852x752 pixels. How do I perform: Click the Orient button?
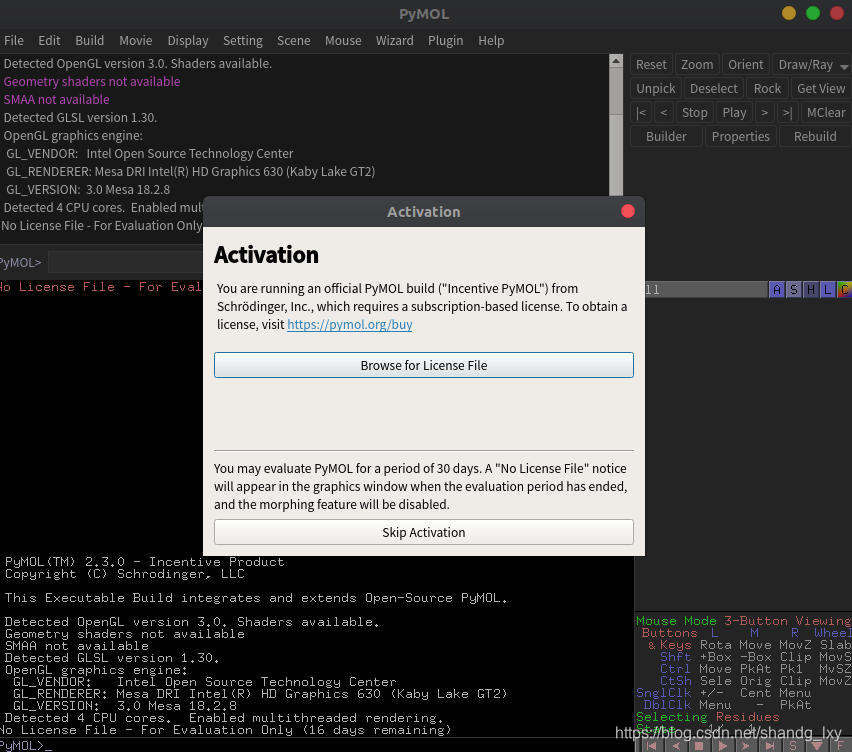(x=746, y=65)
